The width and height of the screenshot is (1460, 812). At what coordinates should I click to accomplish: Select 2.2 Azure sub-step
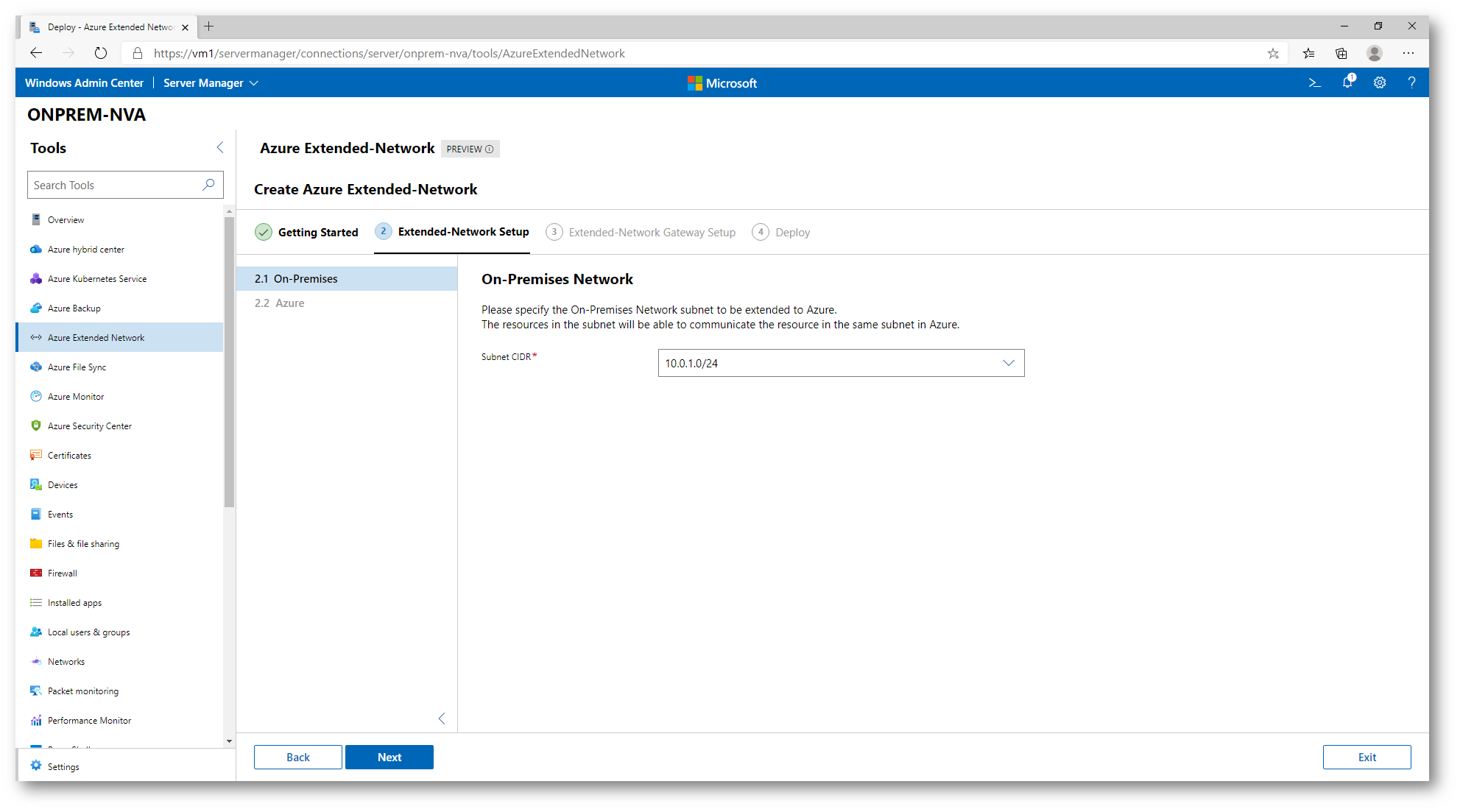coord(347,303)
